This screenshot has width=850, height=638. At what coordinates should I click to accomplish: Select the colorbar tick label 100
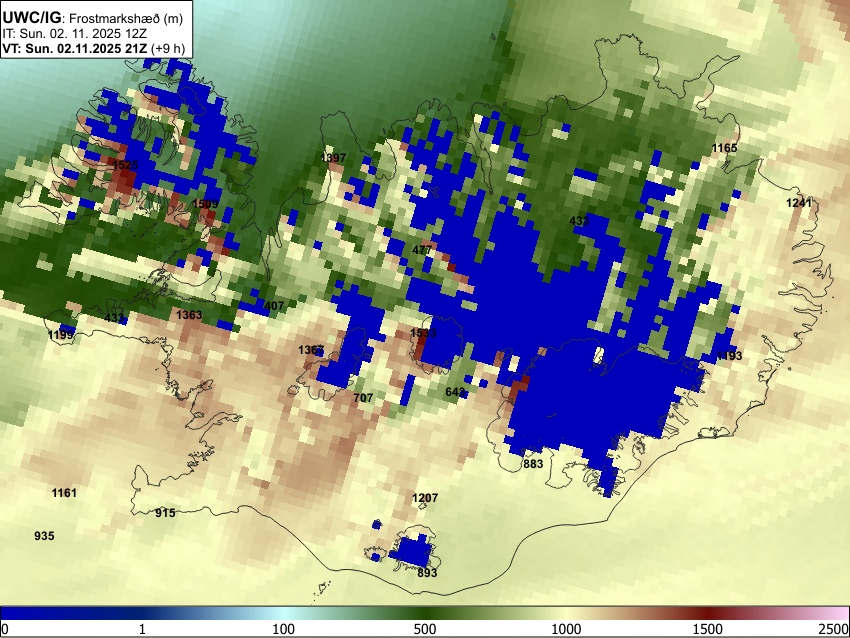(x=284, y=629)
